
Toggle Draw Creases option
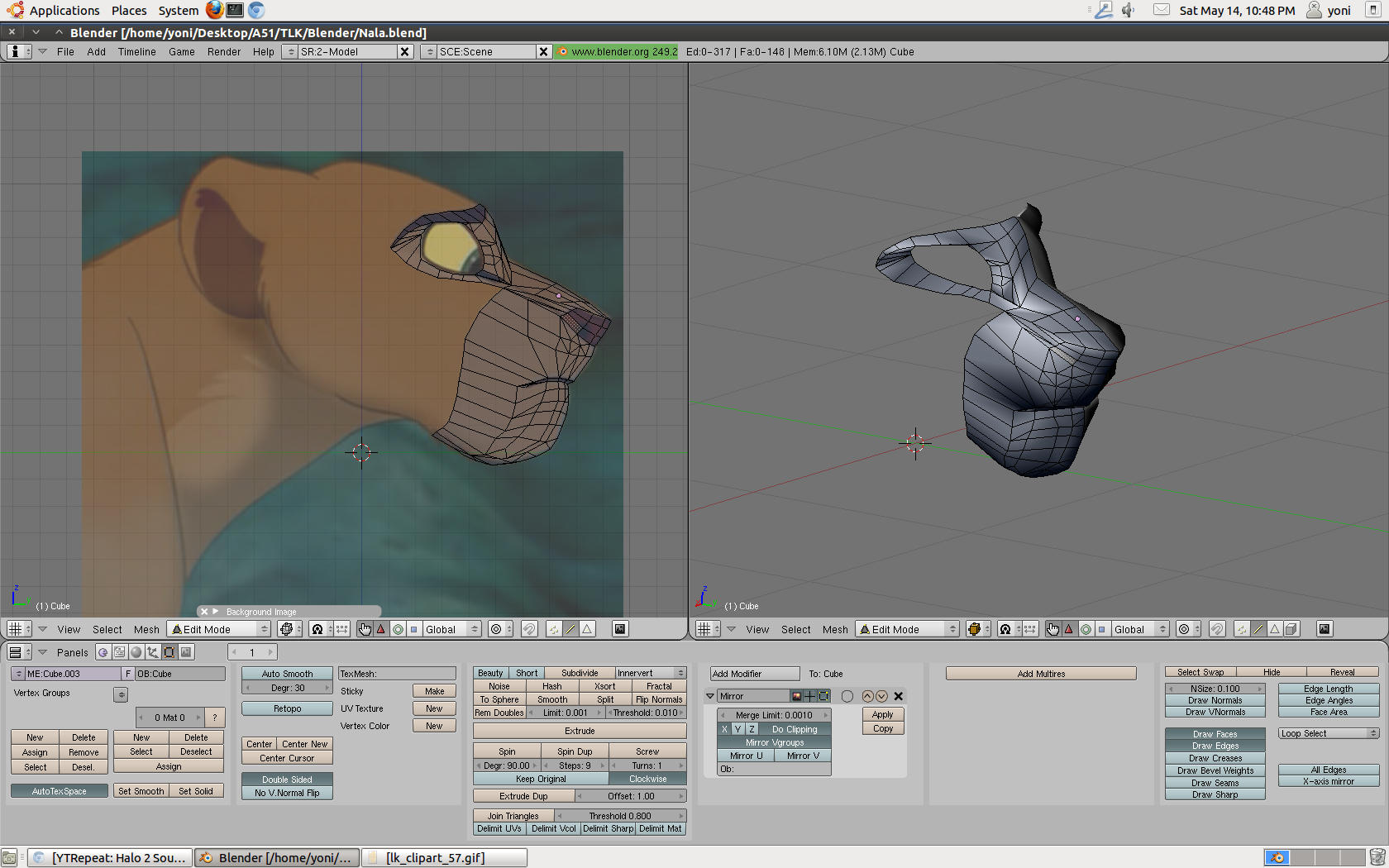1215,758
